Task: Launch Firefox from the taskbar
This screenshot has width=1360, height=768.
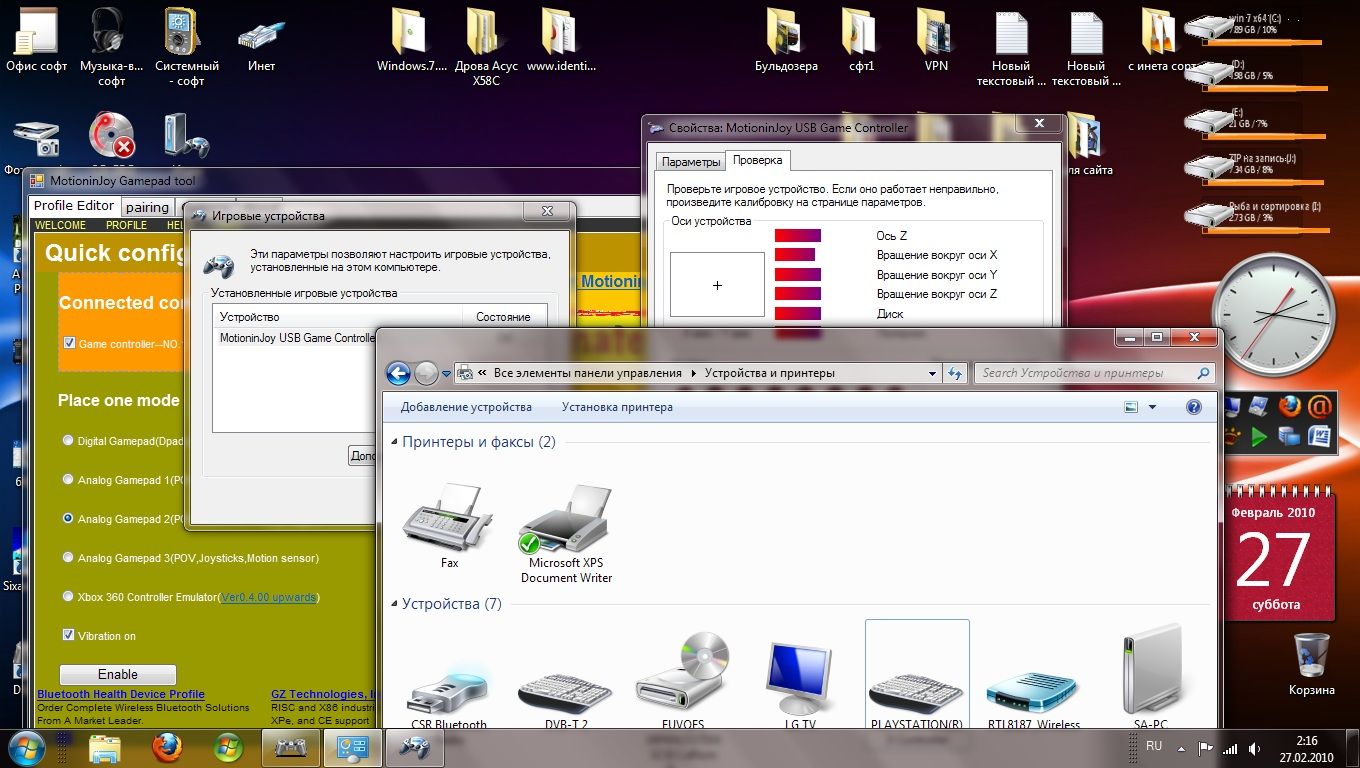Action: [167, 747]
